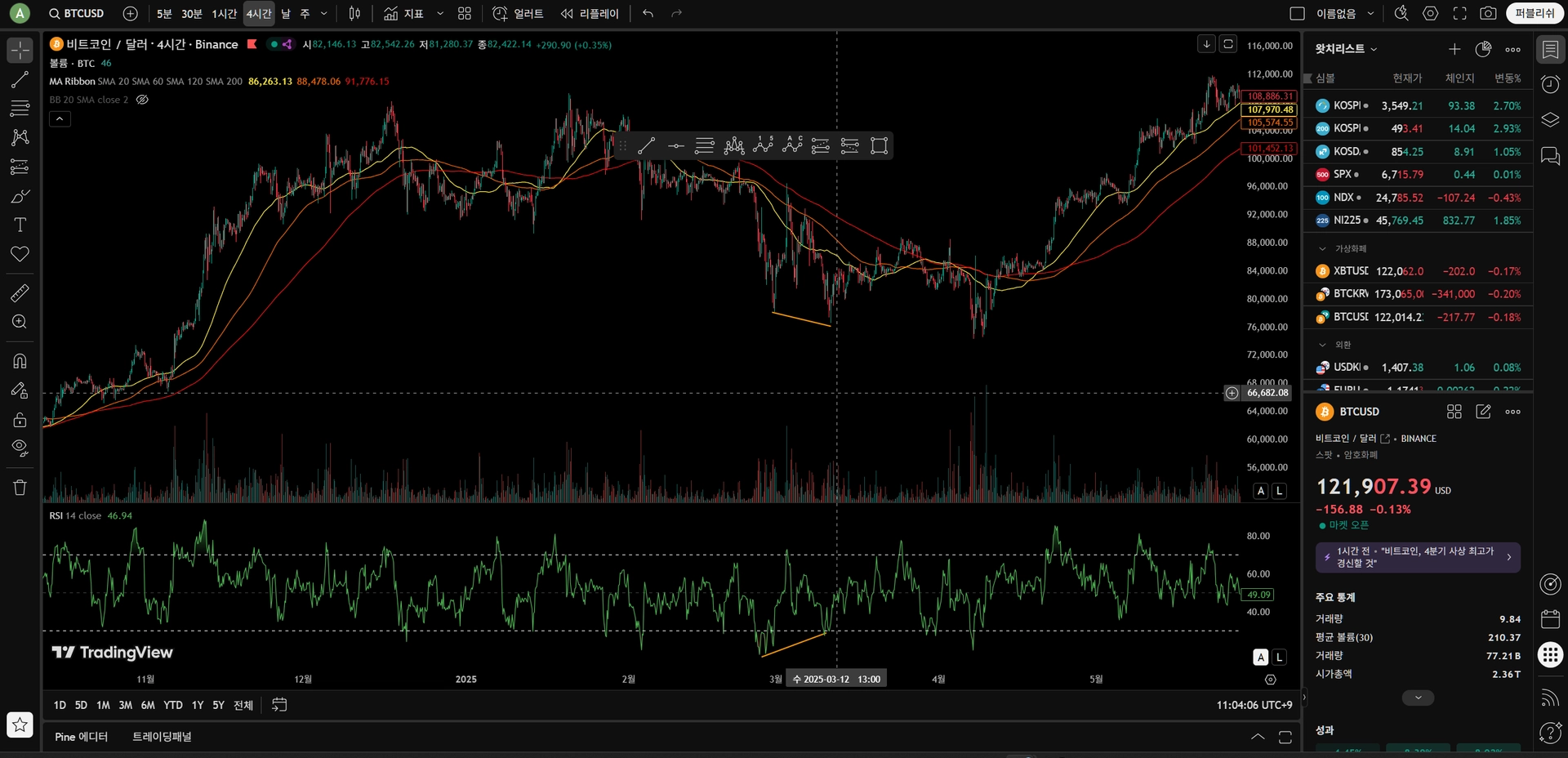Collapse the indicator legend arrow
The height and width of the screenshot is (758, 1568).
(x=60, y=119)
